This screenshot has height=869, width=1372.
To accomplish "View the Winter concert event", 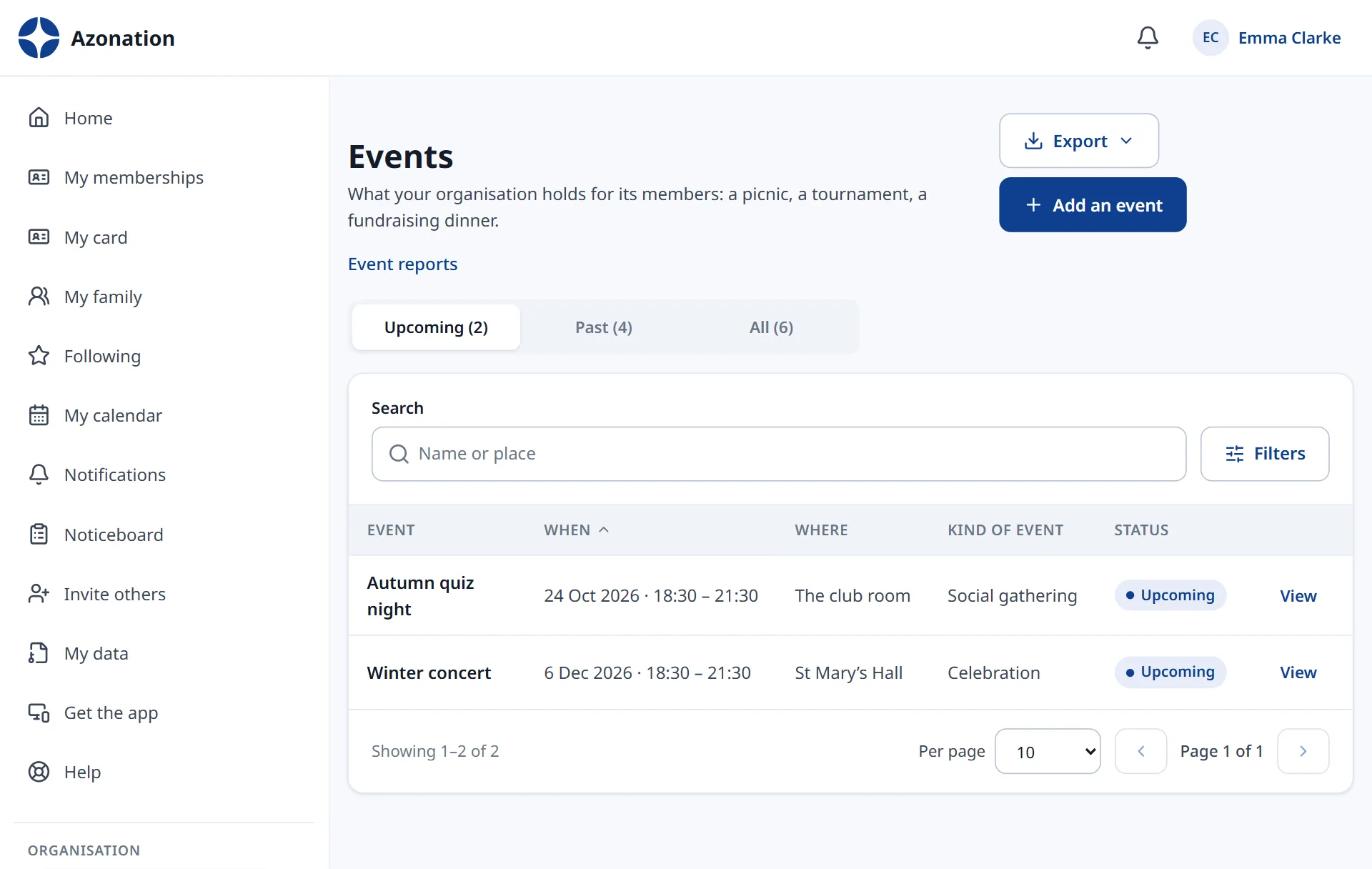I will click(1298, 672).
